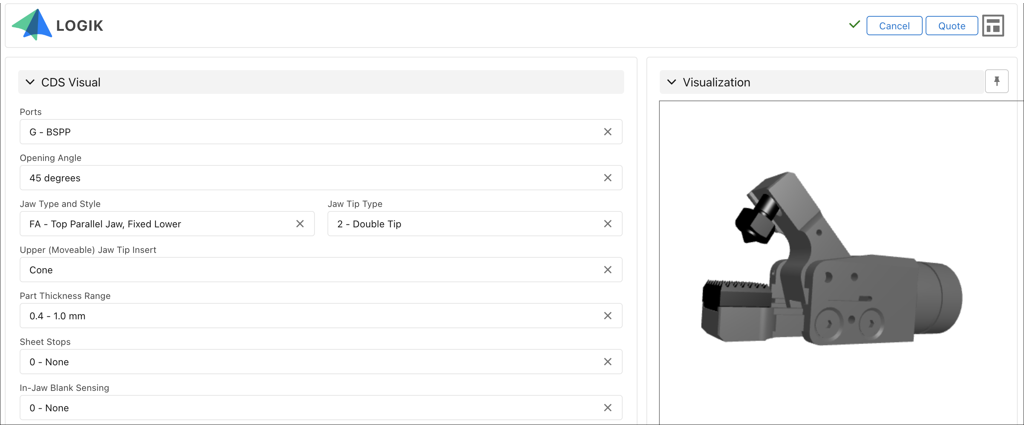The height and width of the screenshot is (425, 1024).
Task: Clear the Ports G - BSPP selection
Action: click(607, 132)
